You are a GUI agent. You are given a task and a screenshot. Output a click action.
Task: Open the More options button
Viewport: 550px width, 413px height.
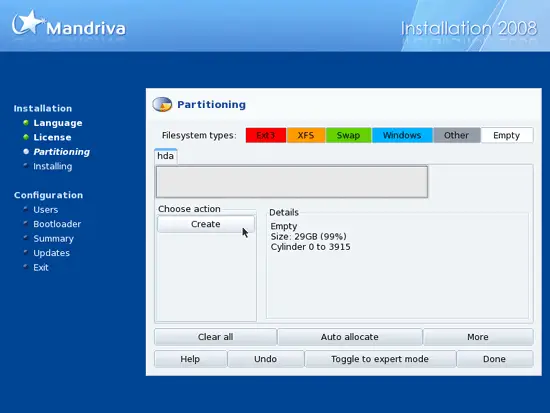(478, 337)
